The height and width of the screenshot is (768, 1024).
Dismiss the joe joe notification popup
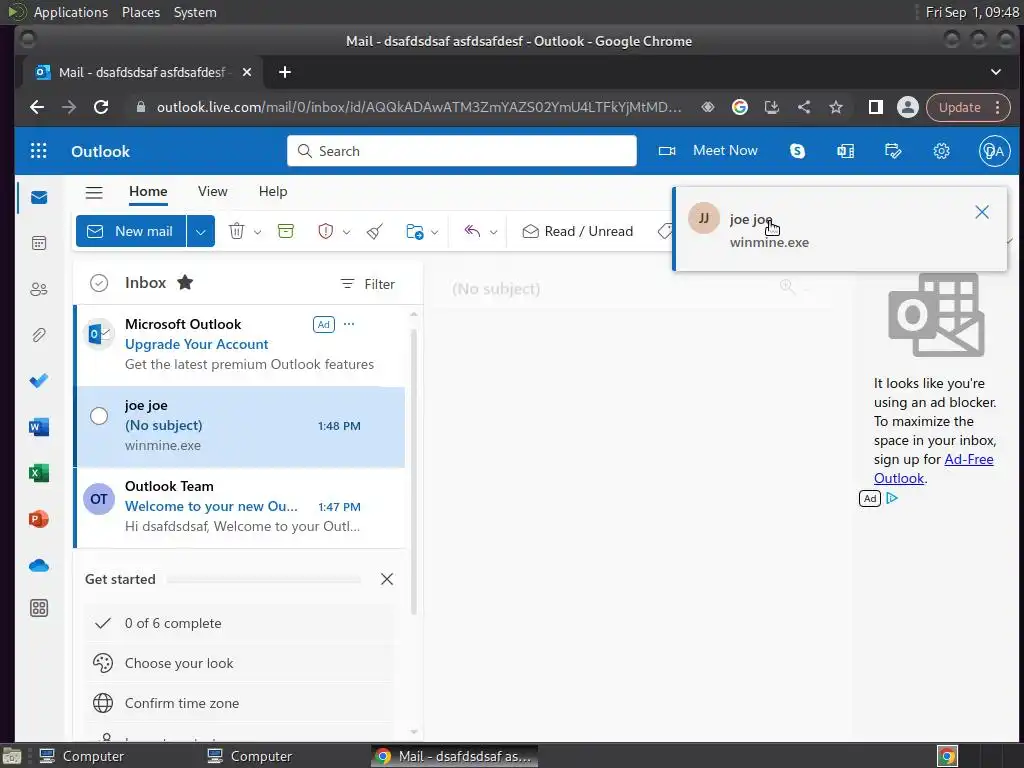(982, 212)
